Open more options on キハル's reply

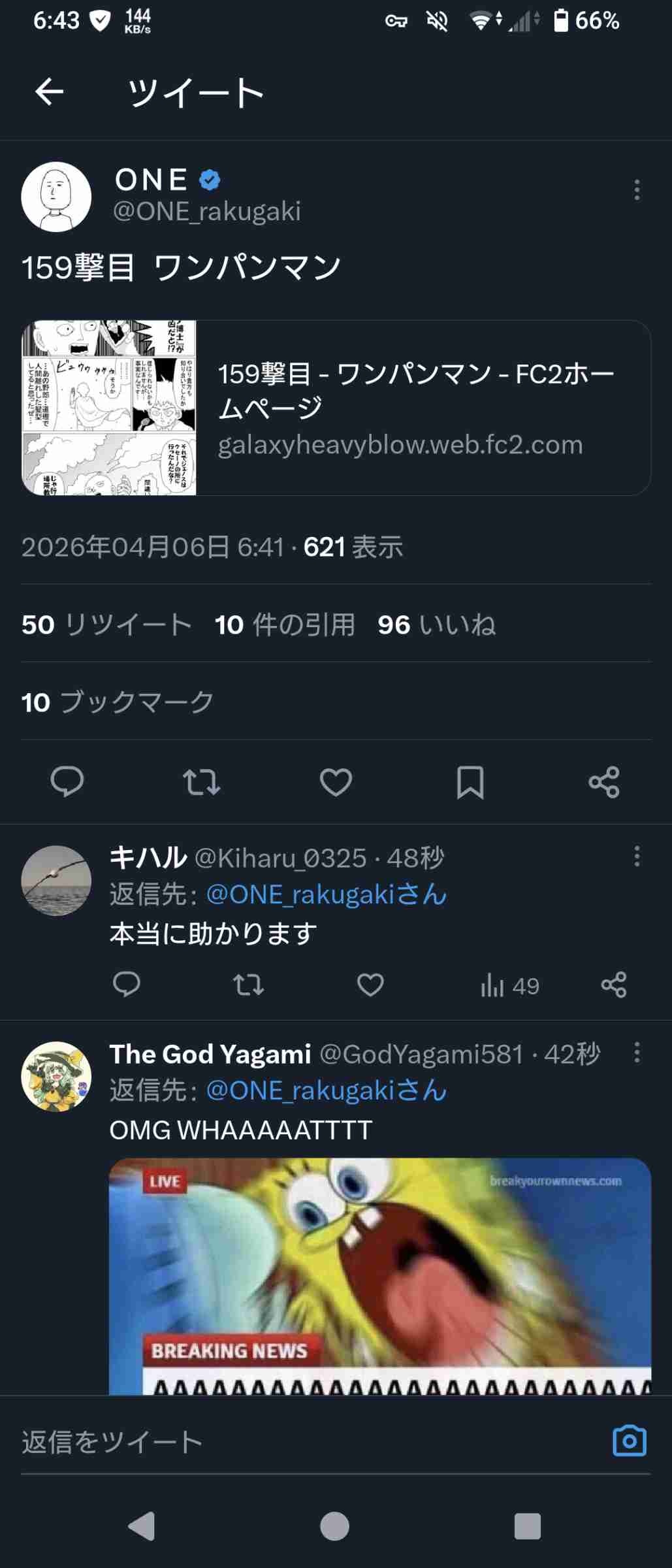click(637, 857)
